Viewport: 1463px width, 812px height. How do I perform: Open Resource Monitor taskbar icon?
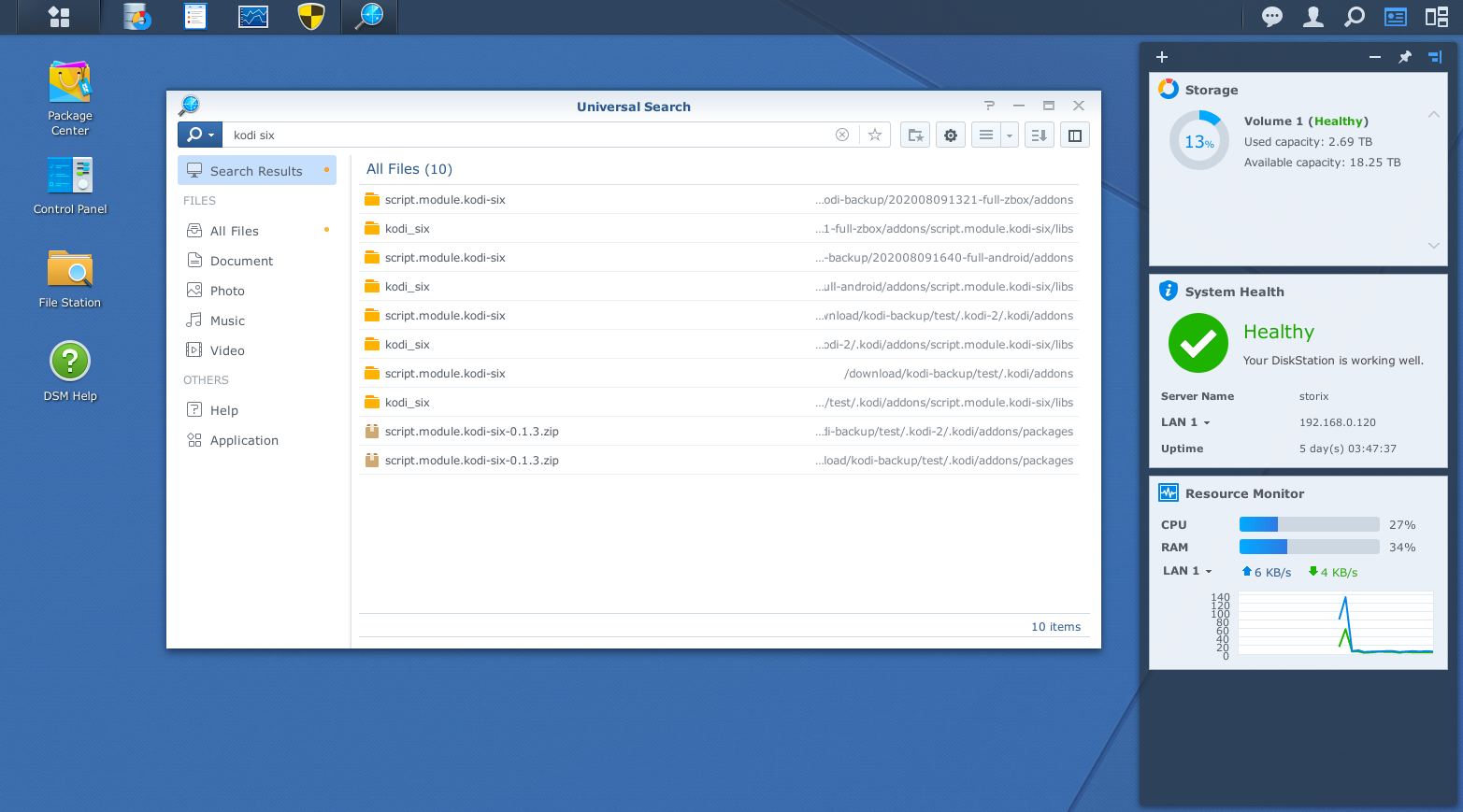pyautogui.click(x=253, y=17)
